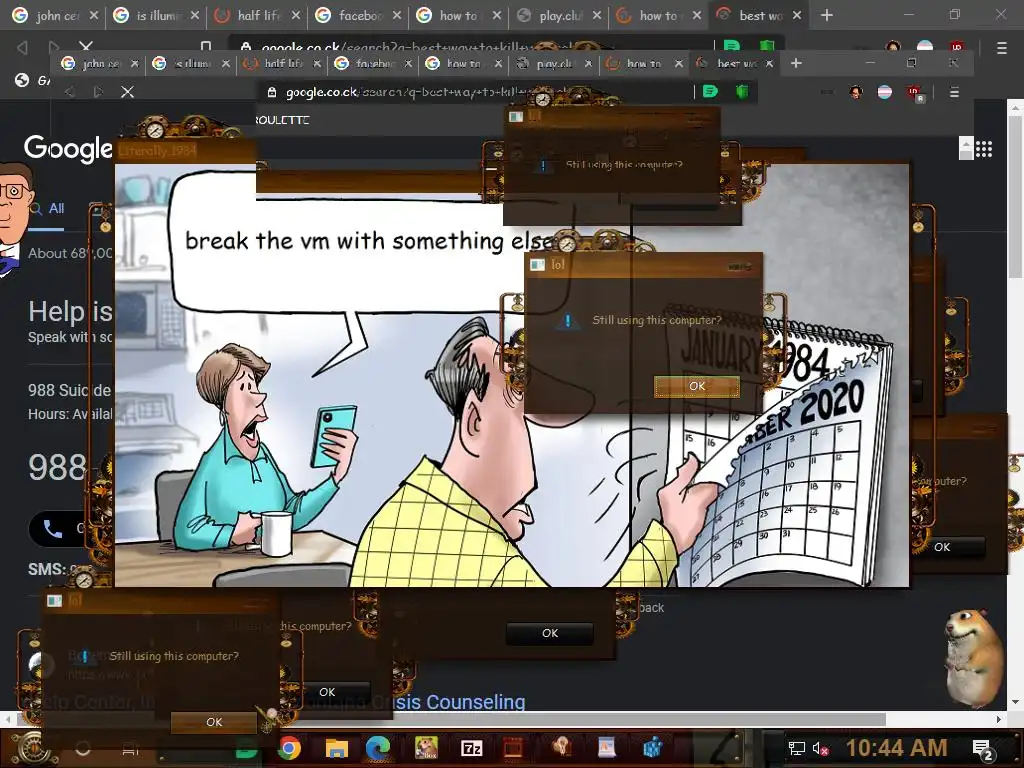Click the highlighted OK button near the Start button
This screenshot has height=768, width=1024.
[214, 722]
